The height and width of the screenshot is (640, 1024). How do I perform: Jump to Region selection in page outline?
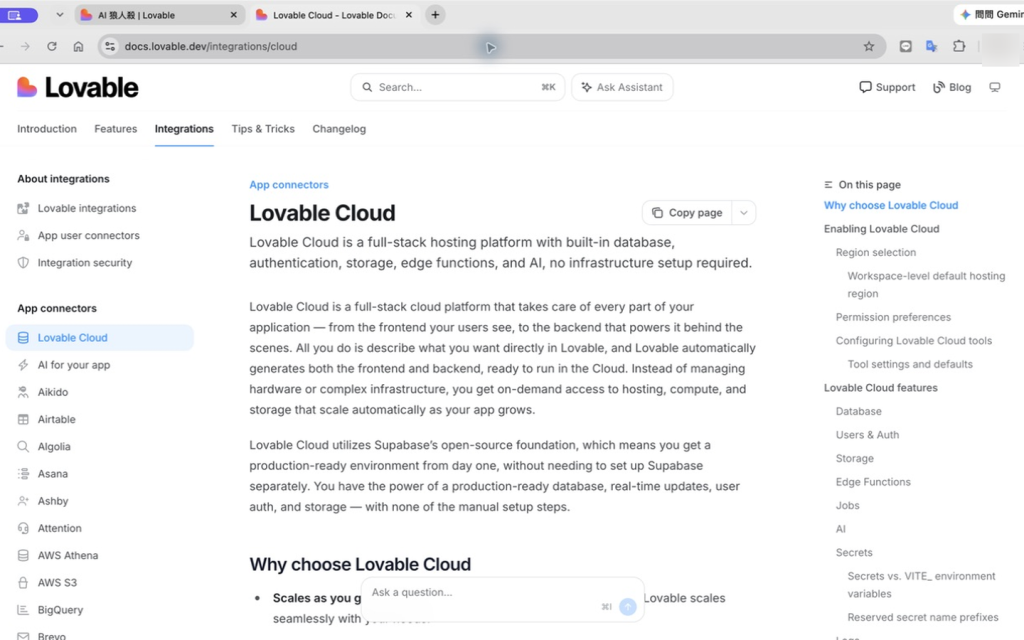coord(876,252)
